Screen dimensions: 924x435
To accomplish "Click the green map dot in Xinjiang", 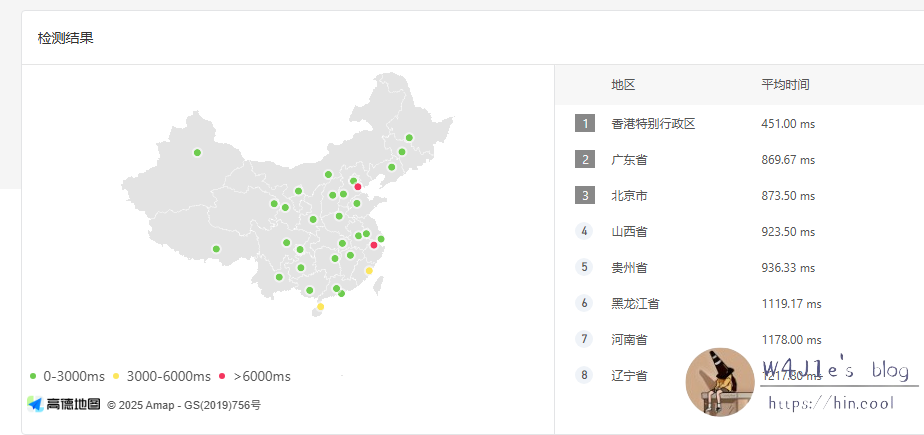I will tap(197, 153).
